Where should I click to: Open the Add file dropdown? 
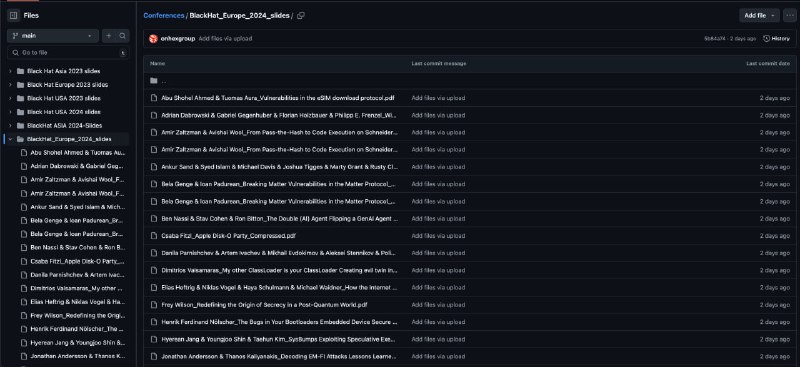(759, 15)
